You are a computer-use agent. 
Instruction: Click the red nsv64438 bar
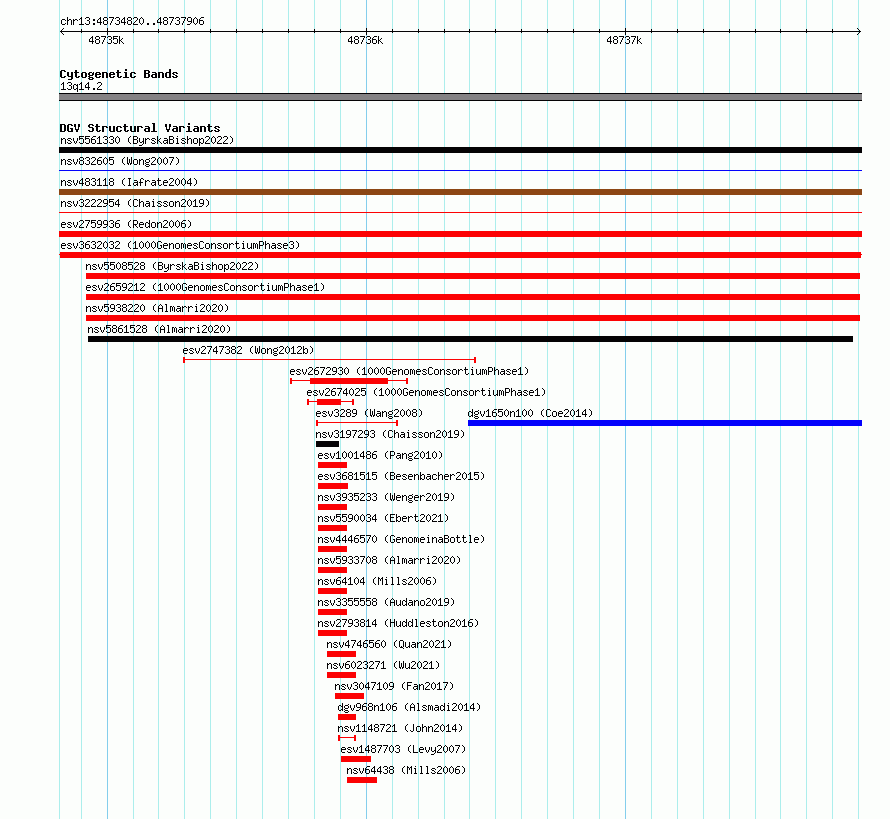pyautogui.click(x=362, y=780)
